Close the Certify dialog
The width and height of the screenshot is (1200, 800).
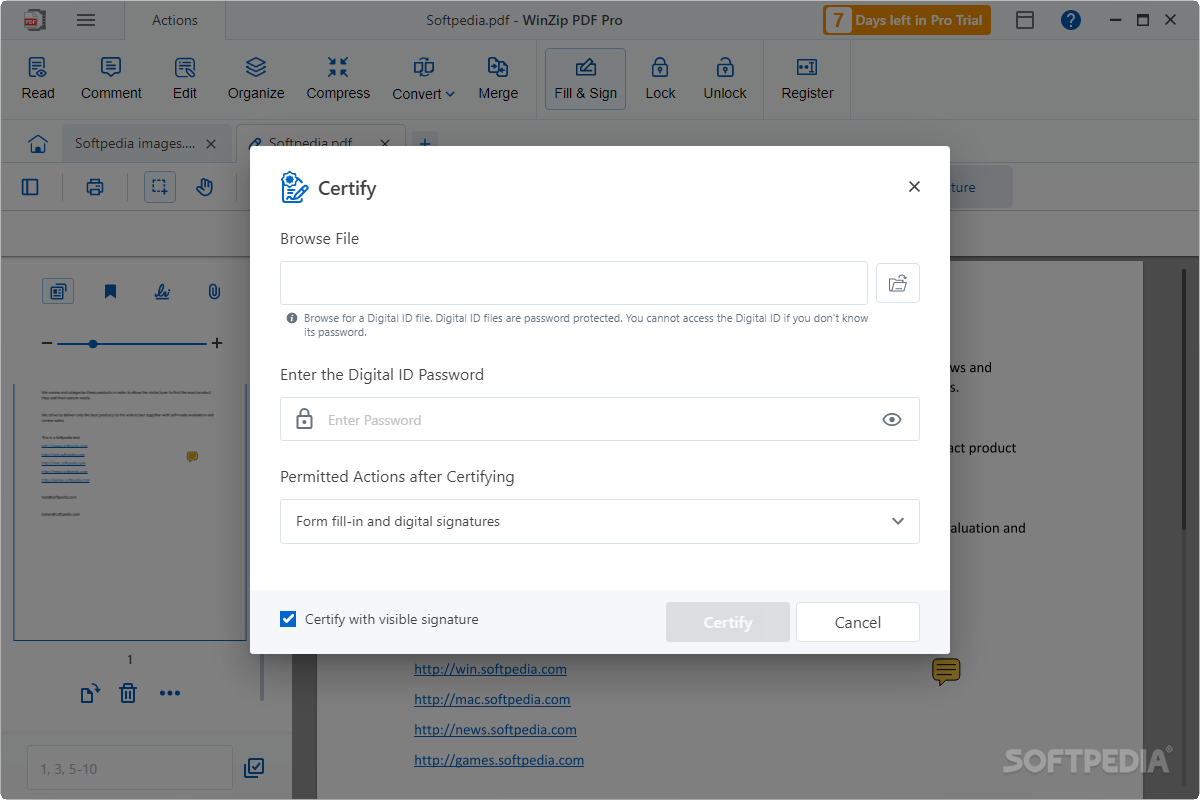click(914, 187)
